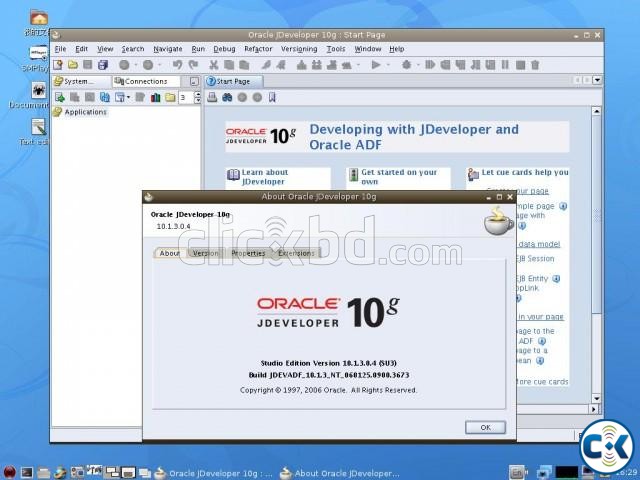
Task: Click the Print icon on Start Page toolbar
Action: tap(212, 97)
